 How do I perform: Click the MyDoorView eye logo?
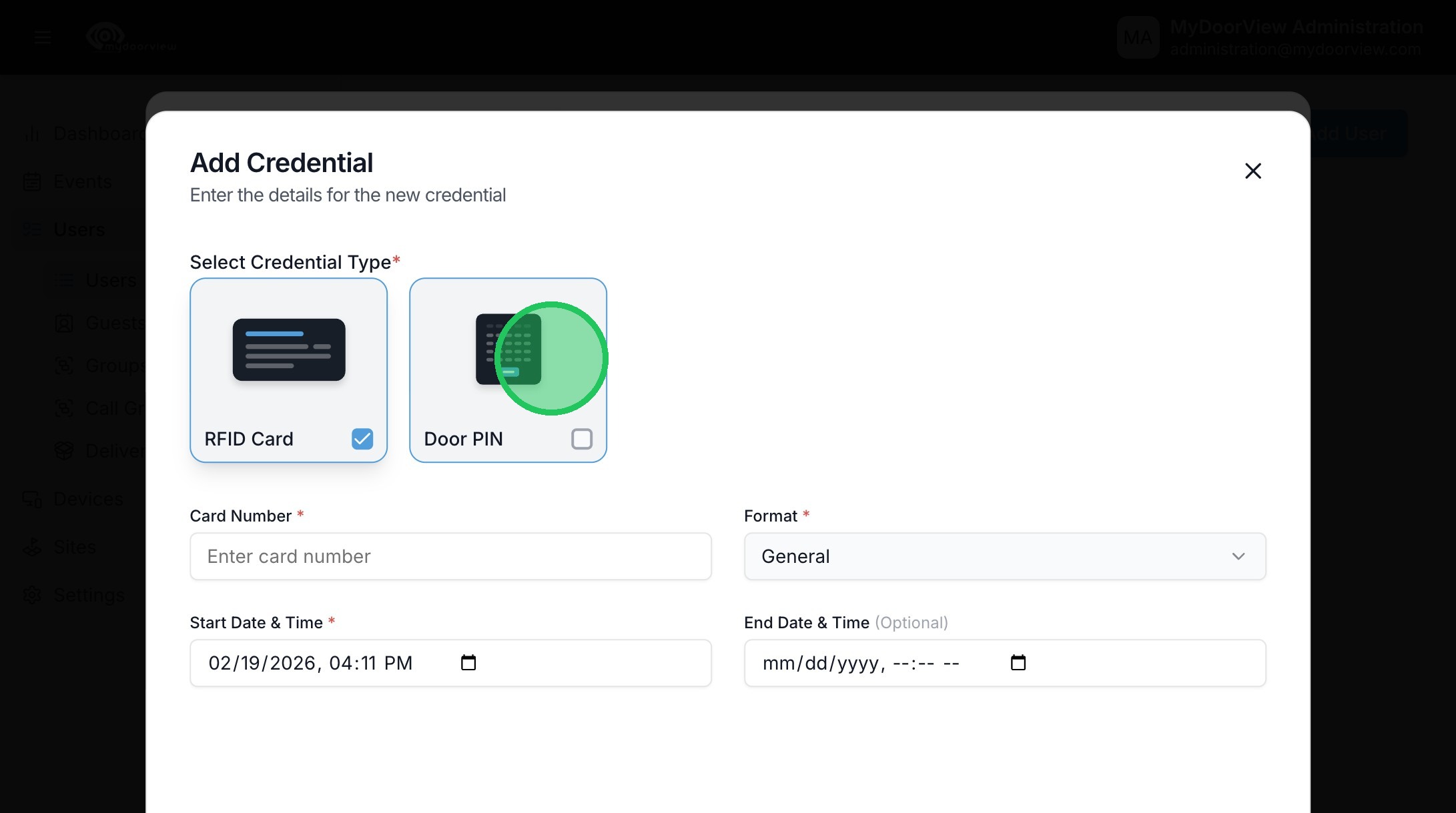coord(106,36)
